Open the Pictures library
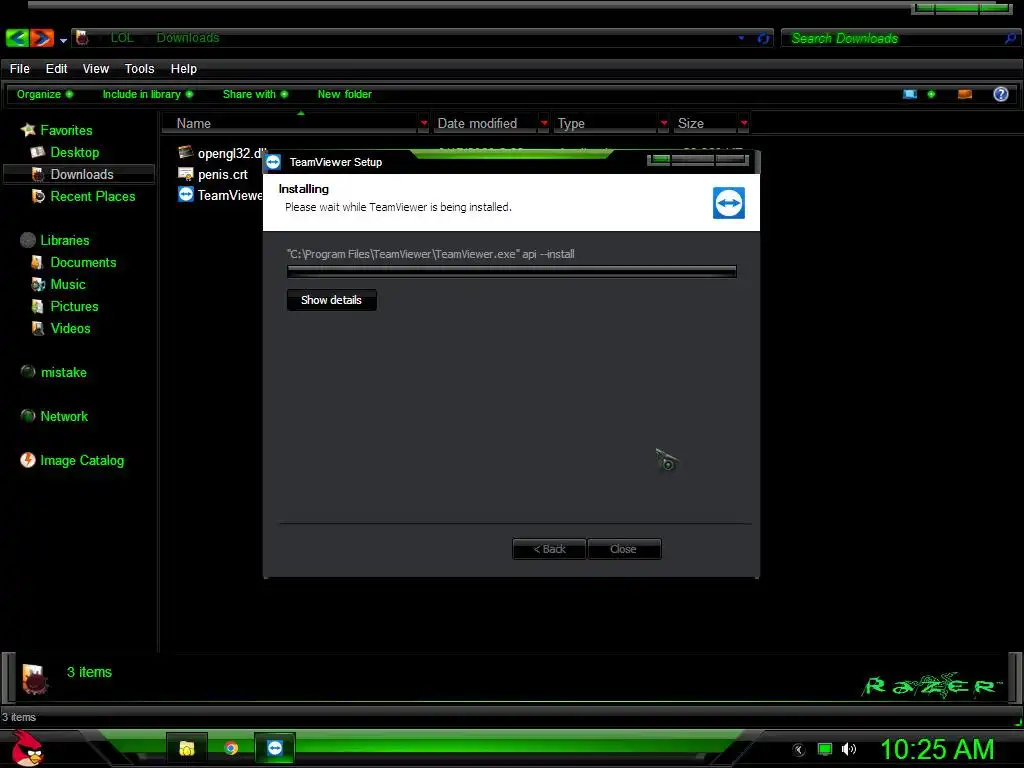This screenshot has height=768, width=1024. [65, 306]
